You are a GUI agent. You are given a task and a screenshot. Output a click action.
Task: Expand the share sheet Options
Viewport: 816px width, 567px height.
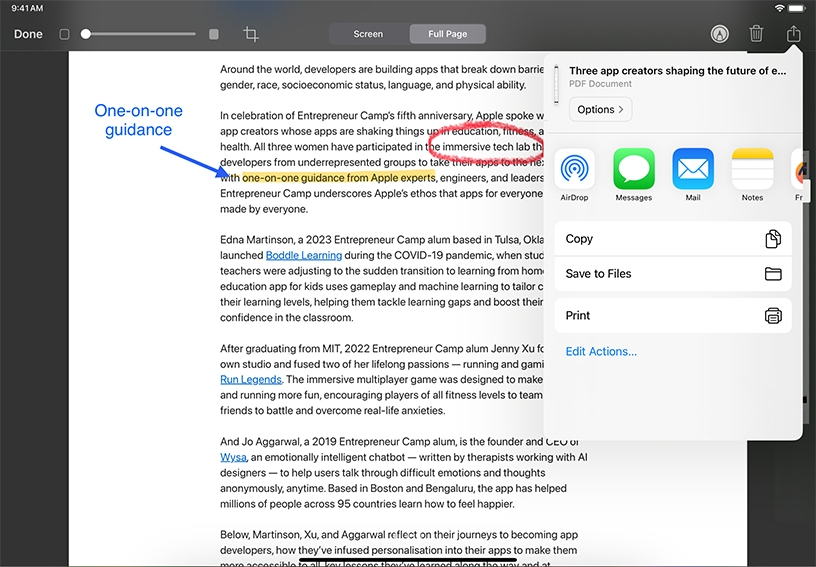point(600,109)
